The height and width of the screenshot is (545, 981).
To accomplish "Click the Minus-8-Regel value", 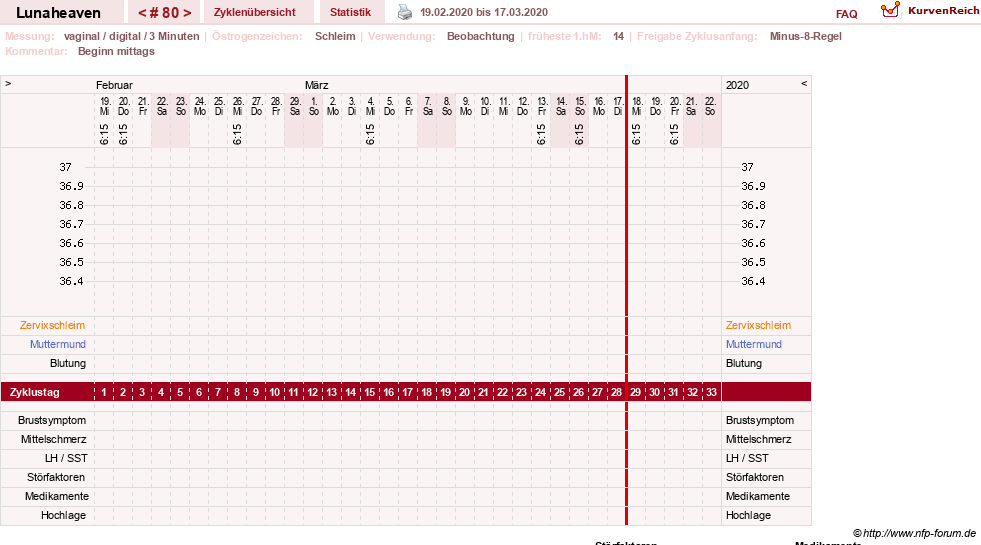I will tap(806, 36).
